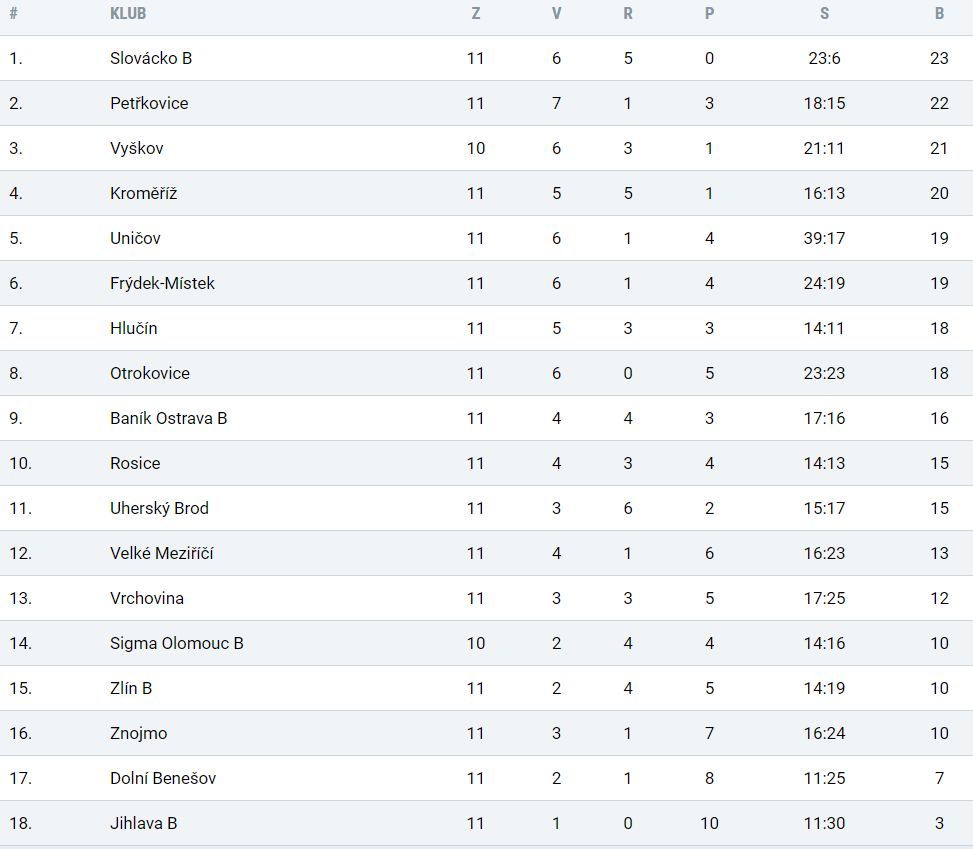Sort by the V wins column header
Viewport: 973px width, 849px height.
(557, 14)
